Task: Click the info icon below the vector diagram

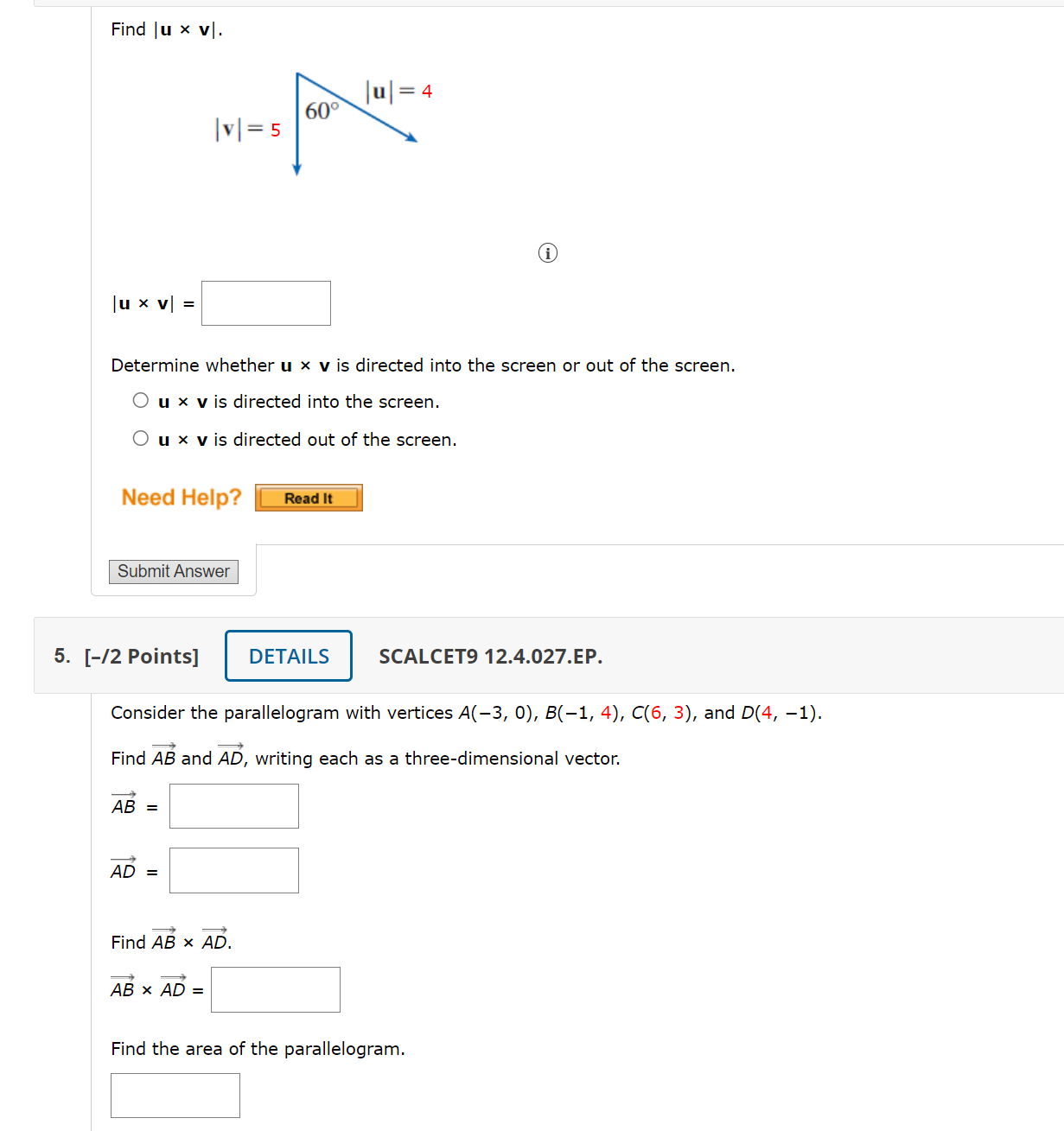Action: click(547, 252)
